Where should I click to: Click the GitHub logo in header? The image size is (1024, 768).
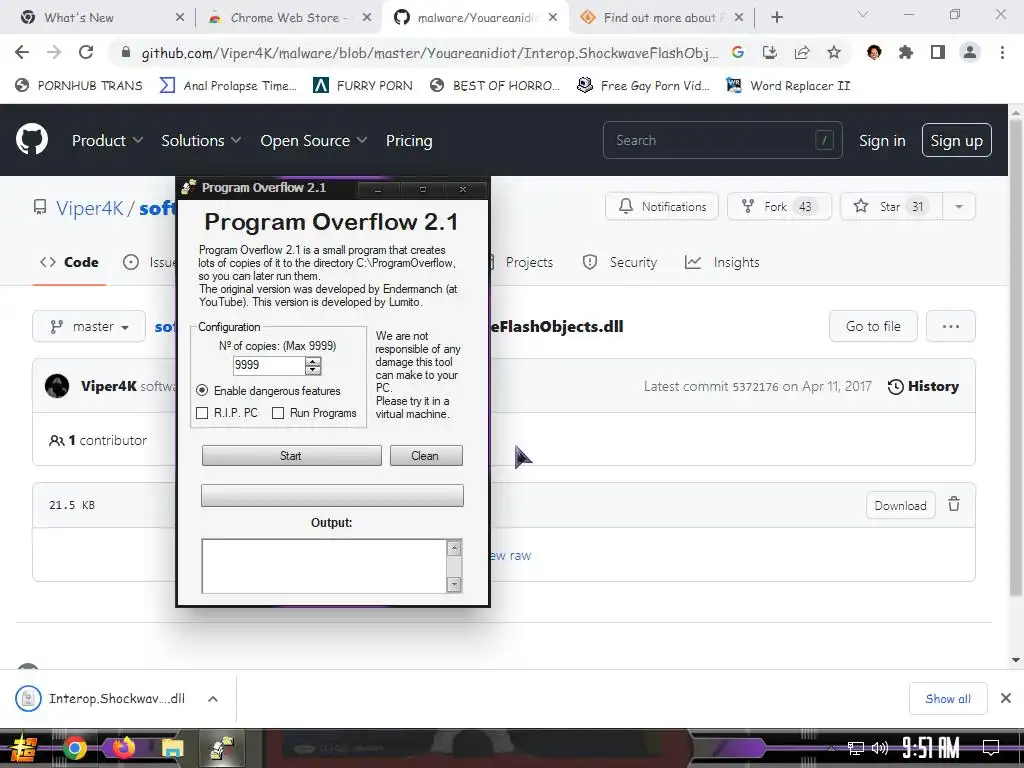click(x=31, y=139)
